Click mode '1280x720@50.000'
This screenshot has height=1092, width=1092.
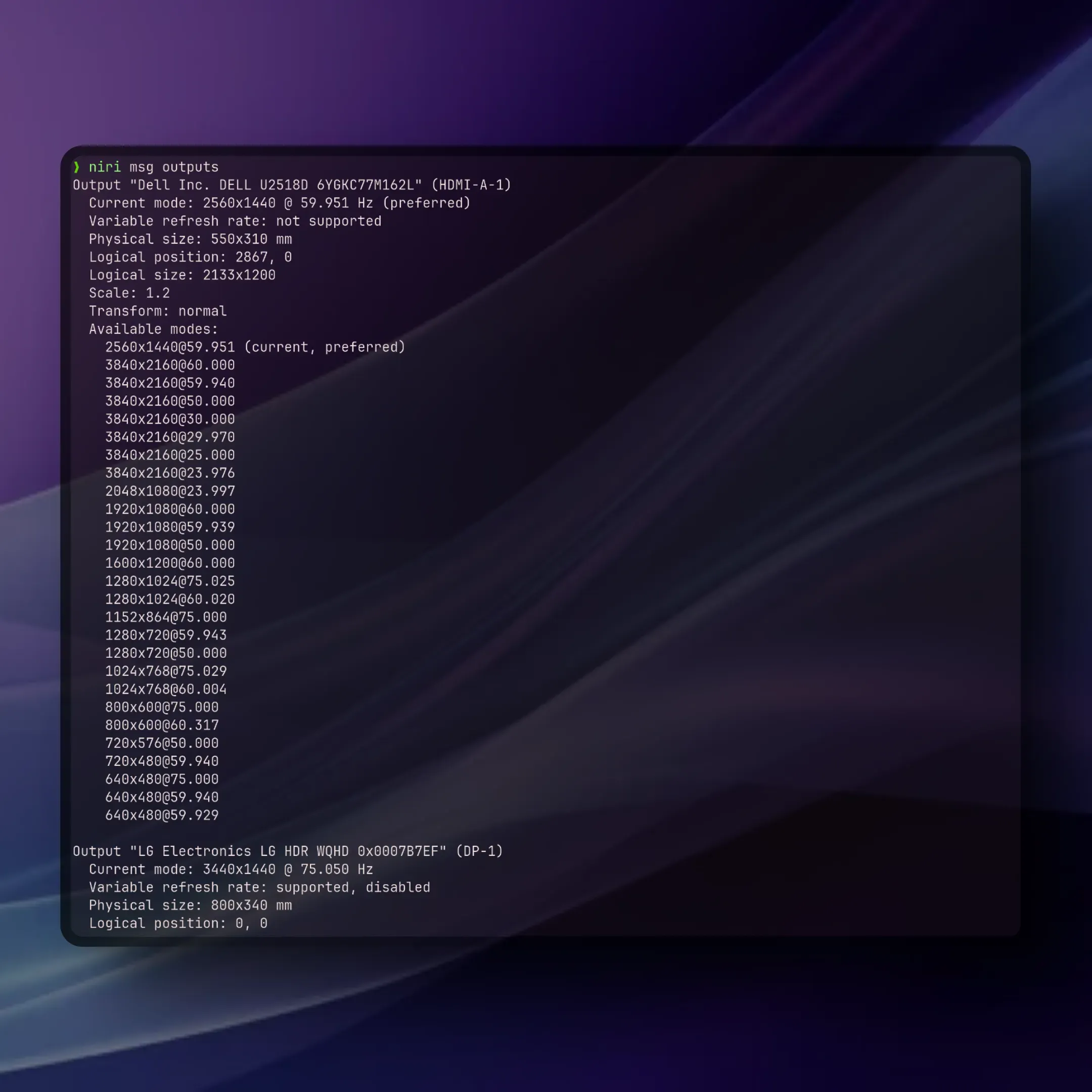[x=166, y=653]
